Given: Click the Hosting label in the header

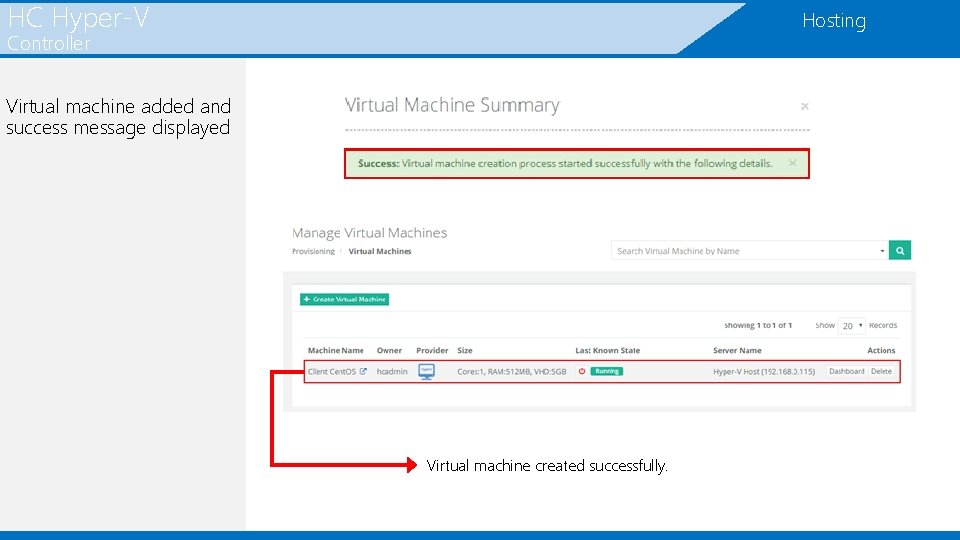Looking at the screenshot, I should coord(834,21).
